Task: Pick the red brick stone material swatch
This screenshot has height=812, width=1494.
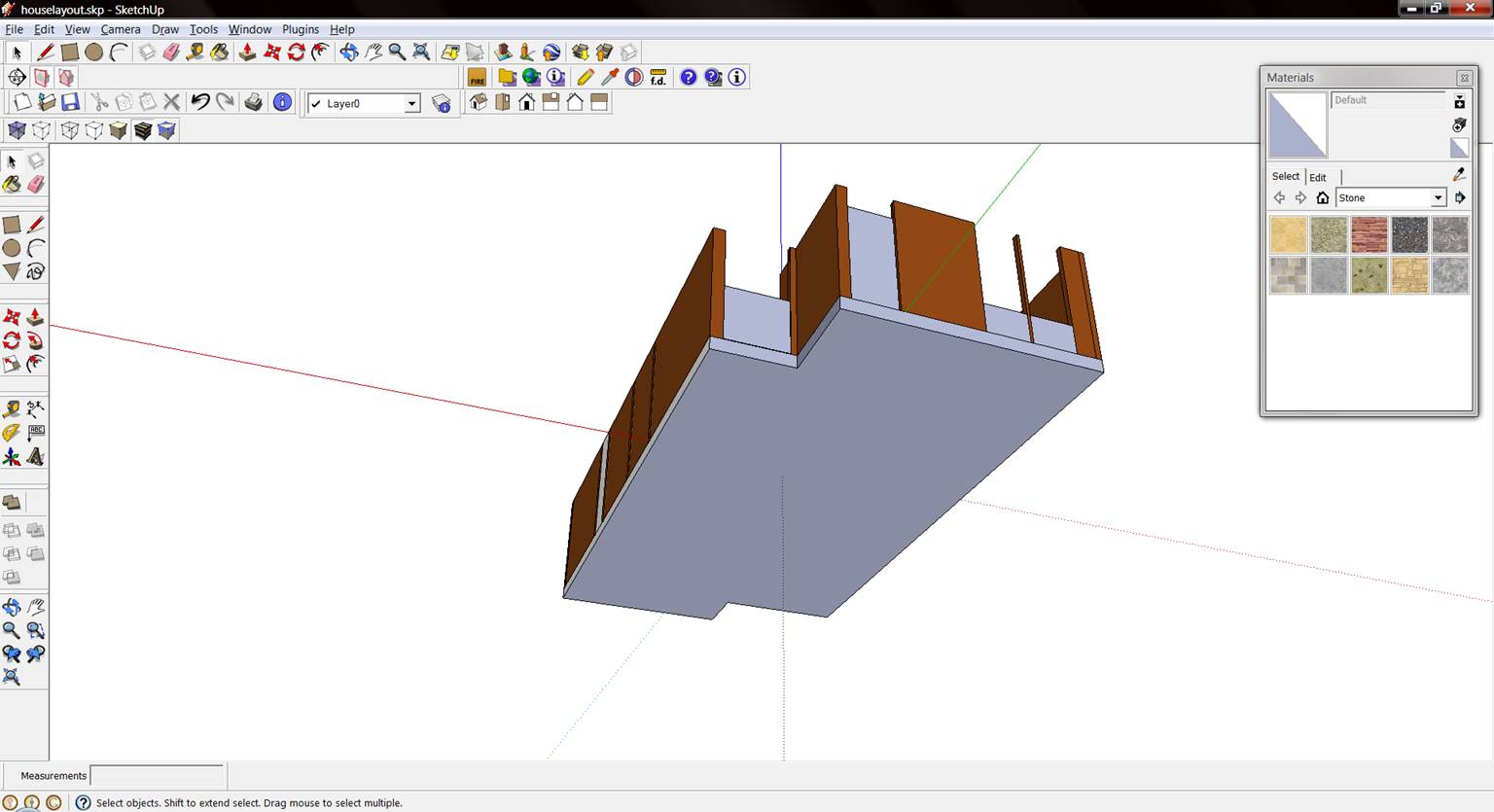Action: [x=1369, y=234]
